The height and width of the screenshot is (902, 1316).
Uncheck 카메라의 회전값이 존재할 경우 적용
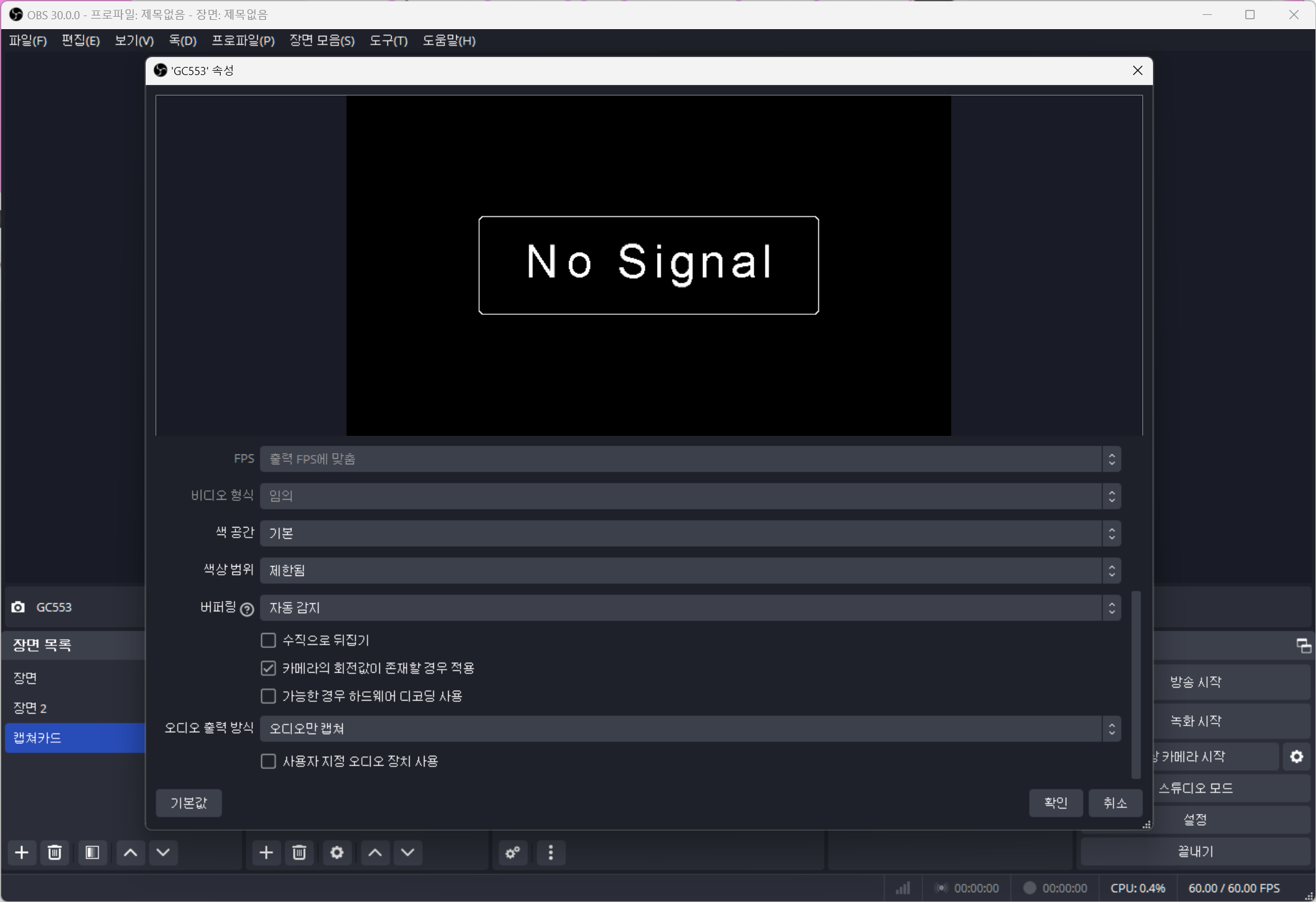(268, 668)
